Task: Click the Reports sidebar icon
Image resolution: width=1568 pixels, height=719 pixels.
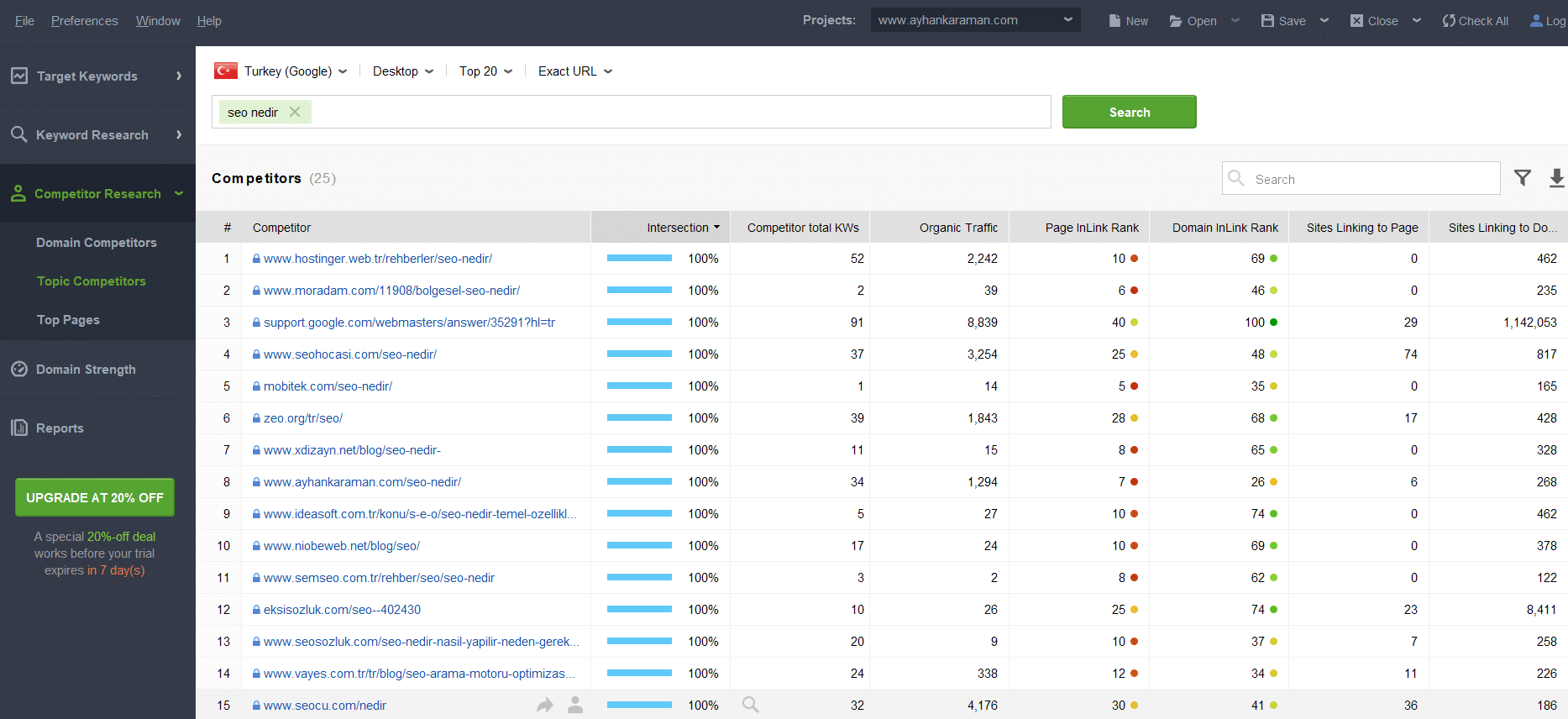Action: coord(19,428)
